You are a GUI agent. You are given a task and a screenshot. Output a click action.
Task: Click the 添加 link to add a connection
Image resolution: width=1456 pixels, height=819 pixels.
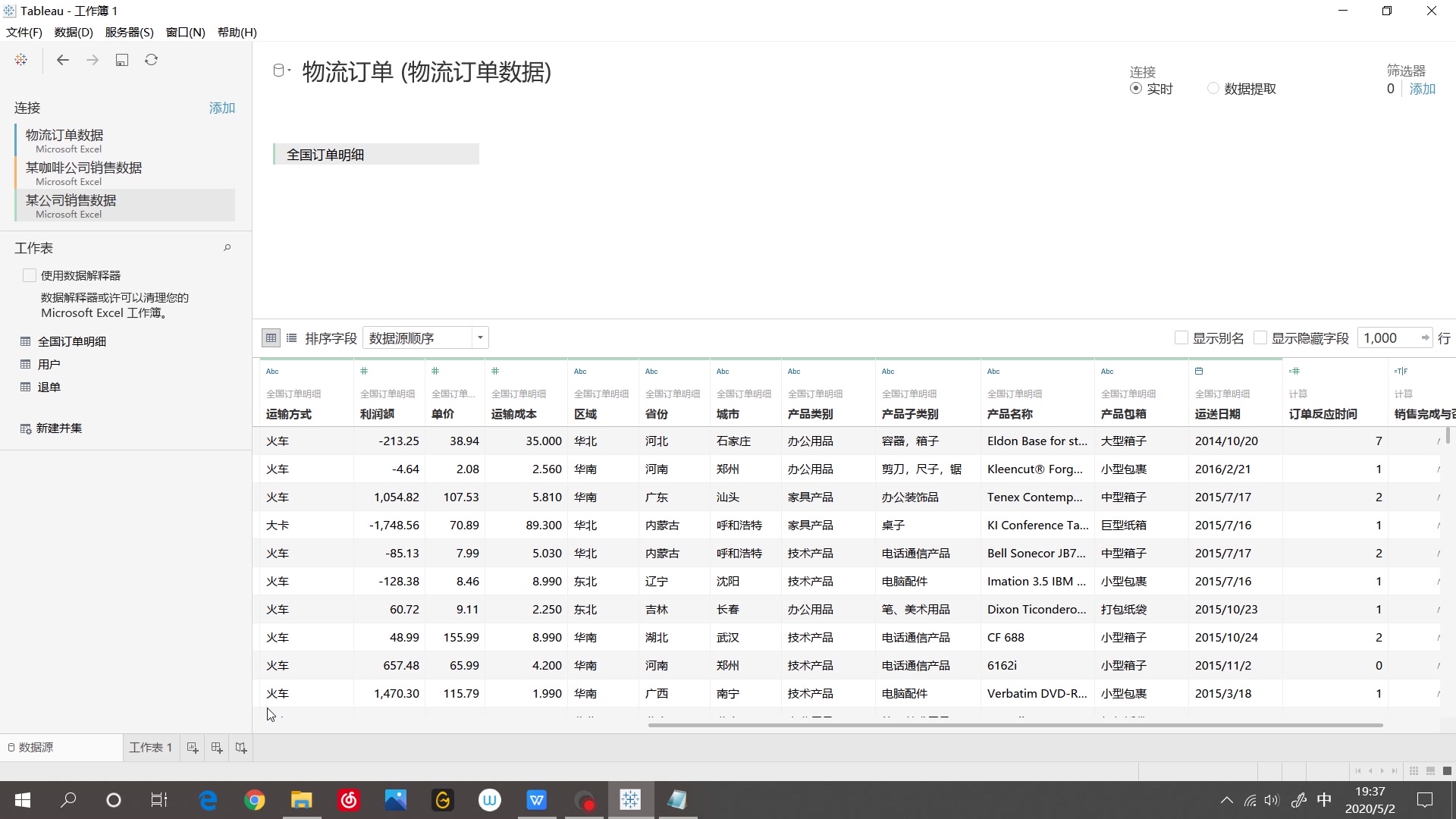(x=221, y=108)
